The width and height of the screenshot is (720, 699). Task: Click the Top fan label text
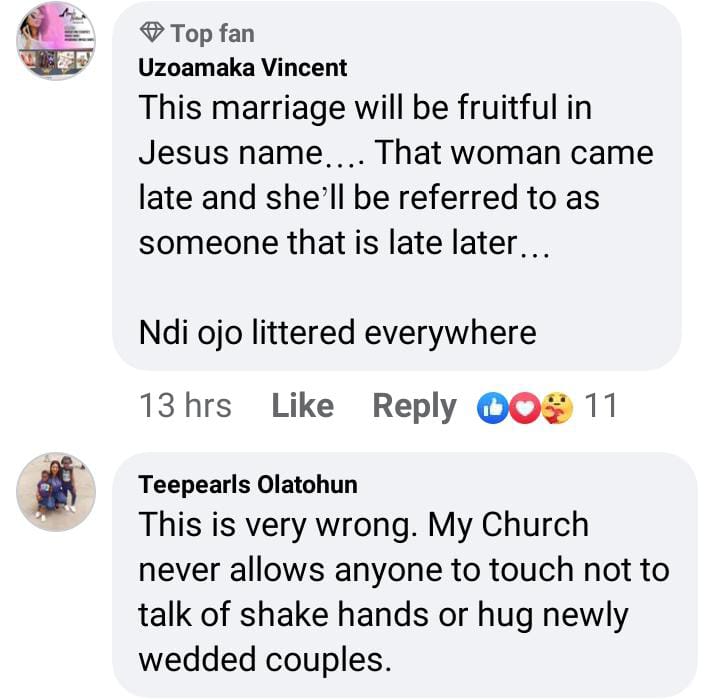(212, 34)
